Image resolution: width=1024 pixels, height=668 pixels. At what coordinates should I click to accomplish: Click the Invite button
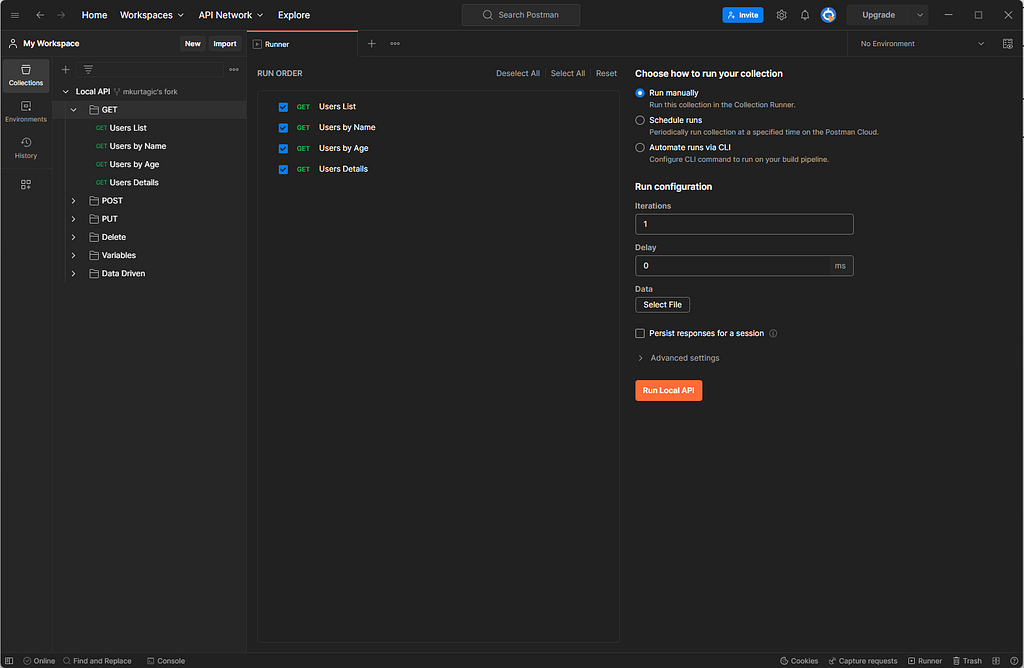(x=743, y=15)
